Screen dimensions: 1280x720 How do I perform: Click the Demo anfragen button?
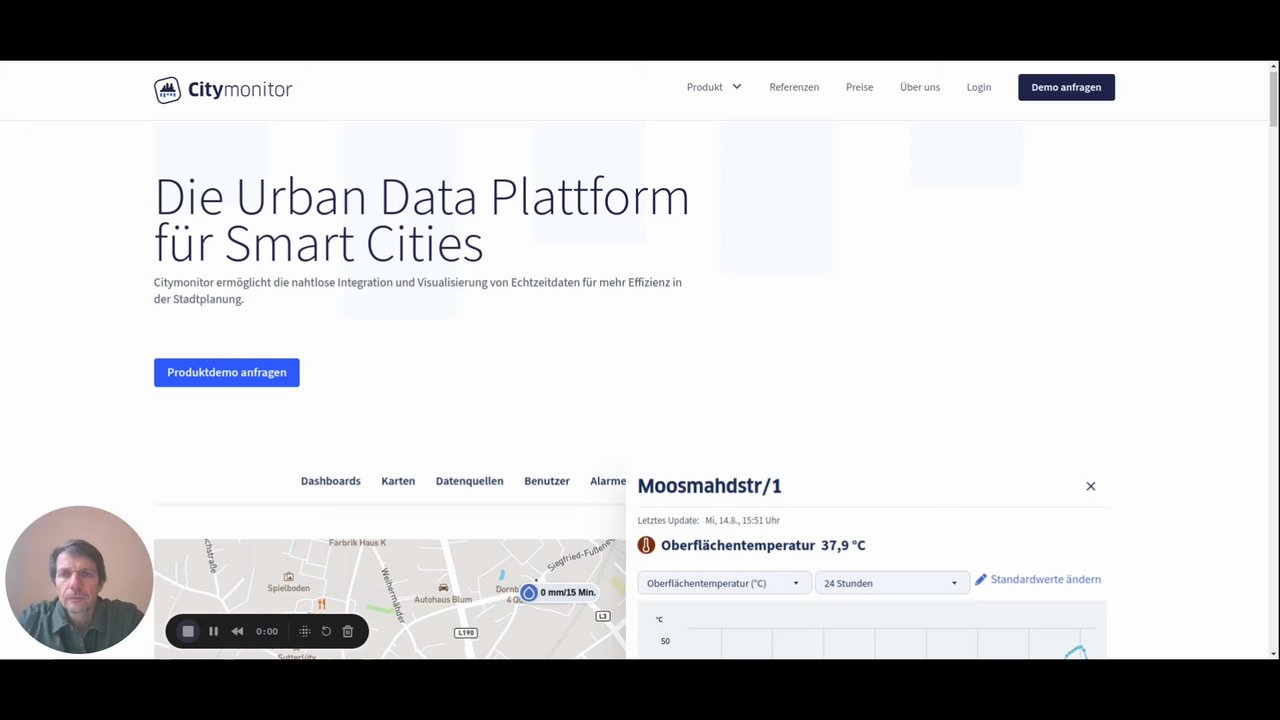[1066, 87]
